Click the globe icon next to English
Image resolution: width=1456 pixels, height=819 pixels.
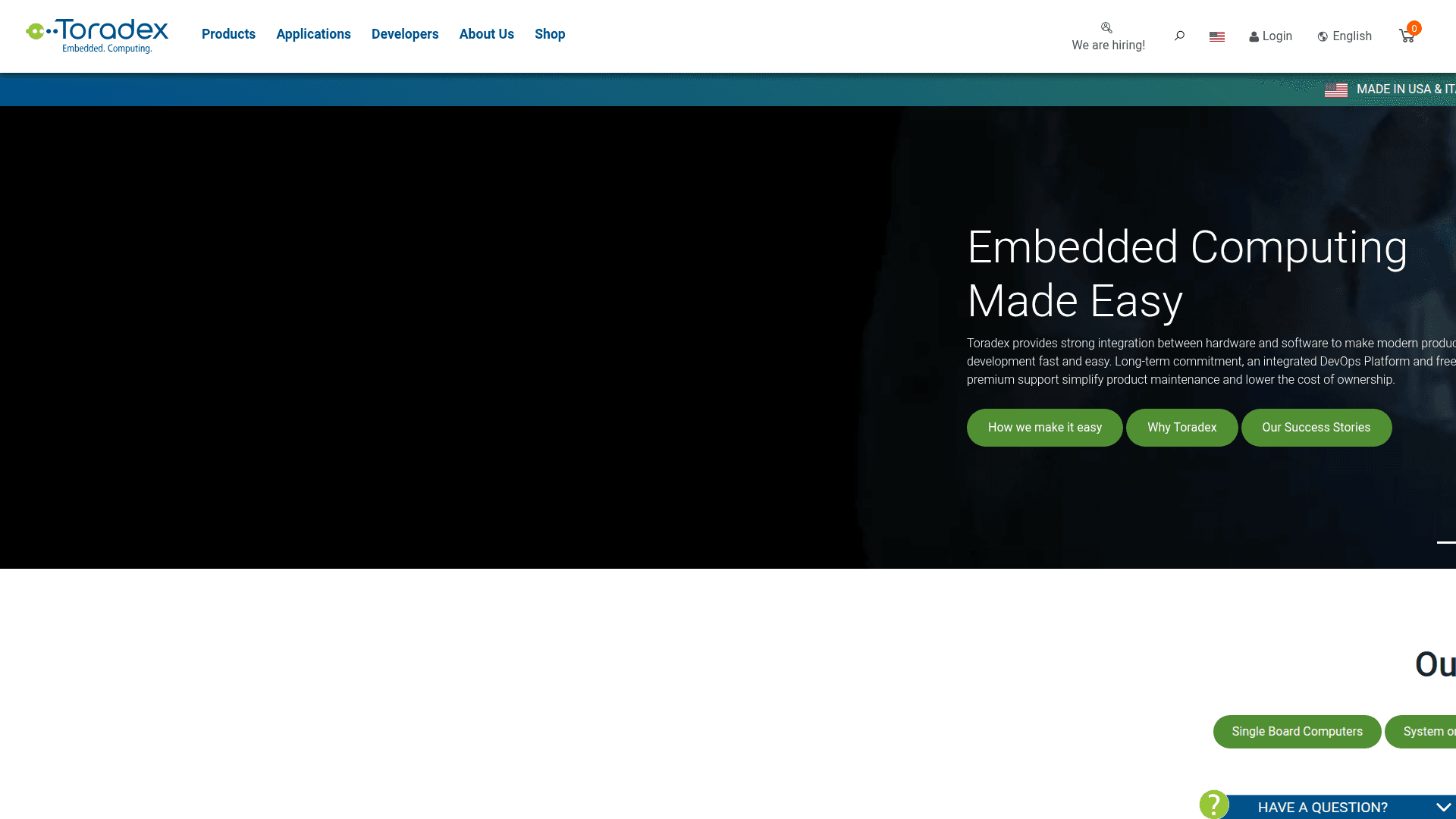[1322, 36]
